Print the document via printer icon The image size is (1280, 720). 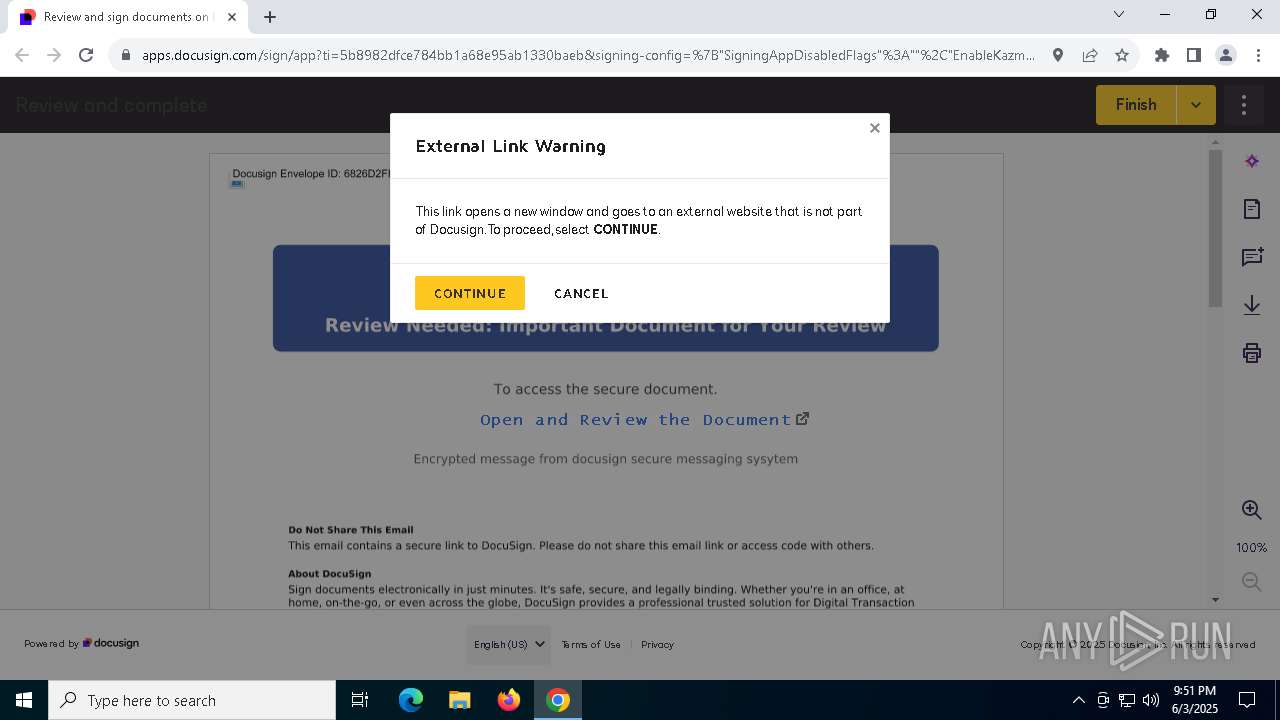click(1252, 352)
